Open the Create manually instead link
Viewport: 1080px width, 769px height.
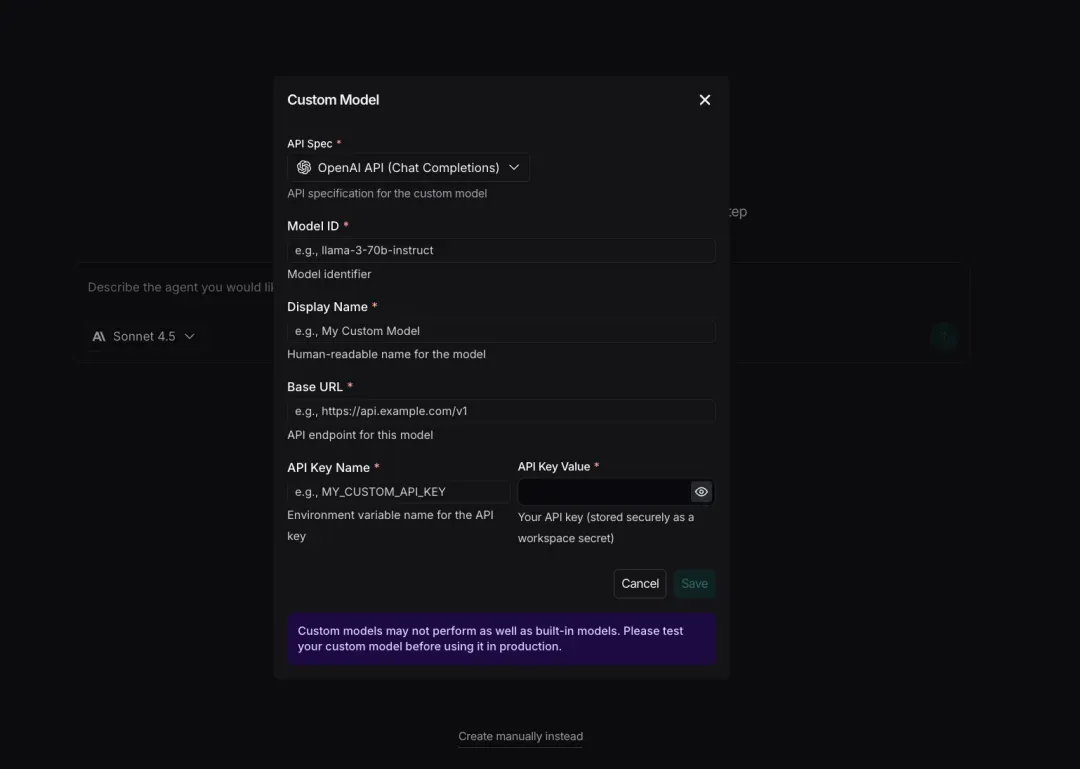pos(520,737)
